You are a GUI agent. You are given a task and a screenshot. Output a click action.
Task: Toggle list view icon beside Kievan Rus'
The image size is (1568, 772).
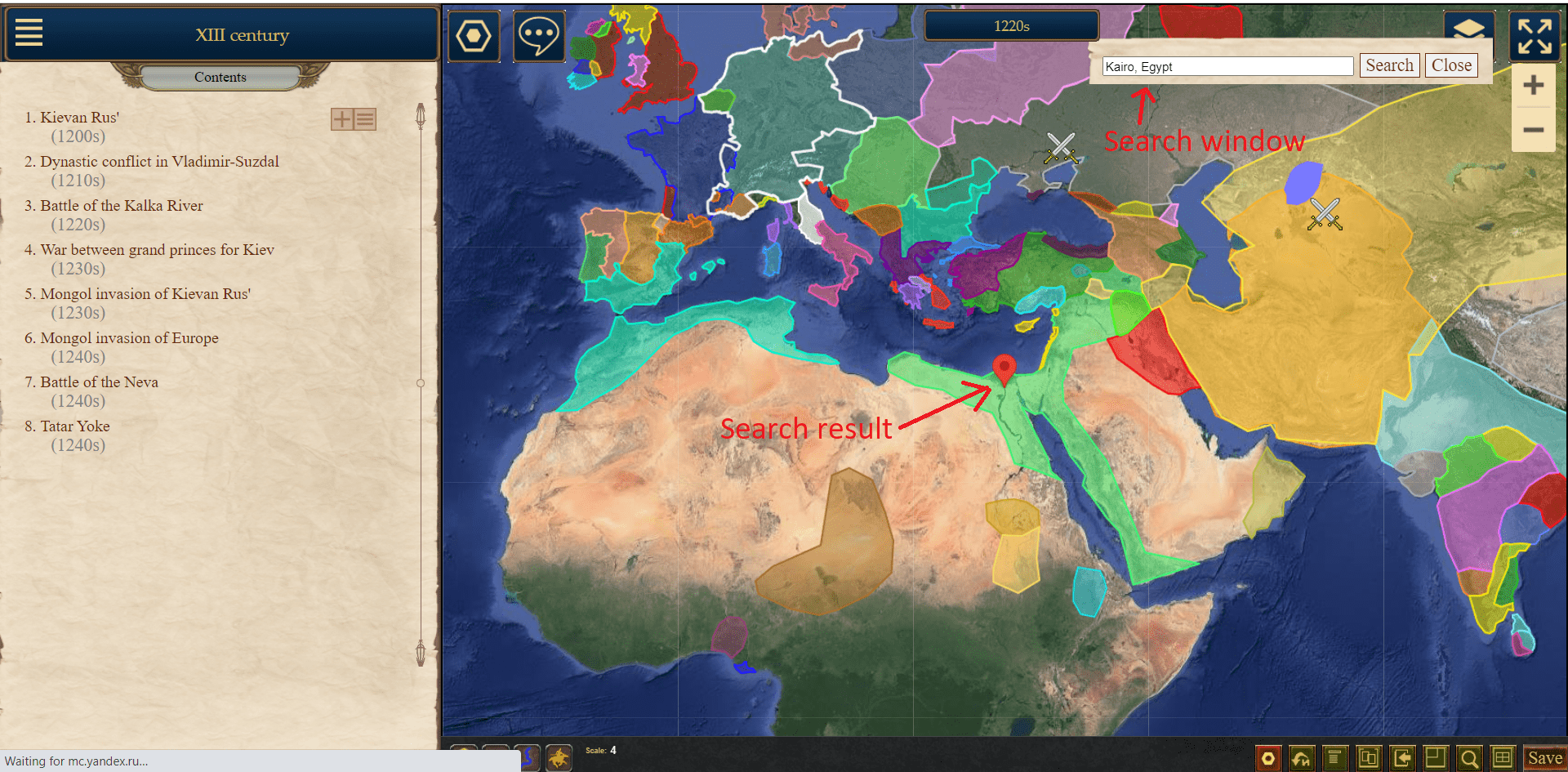pos(365,119)
